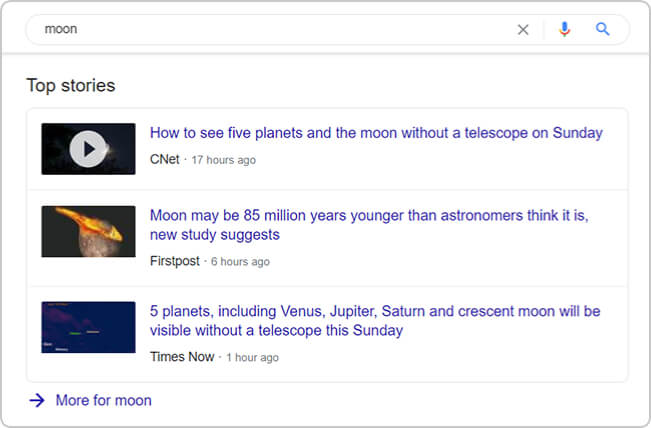This screenshot has height=428, width=651.
Task: Click the "Top stories" heading
Action: (71, 85)
